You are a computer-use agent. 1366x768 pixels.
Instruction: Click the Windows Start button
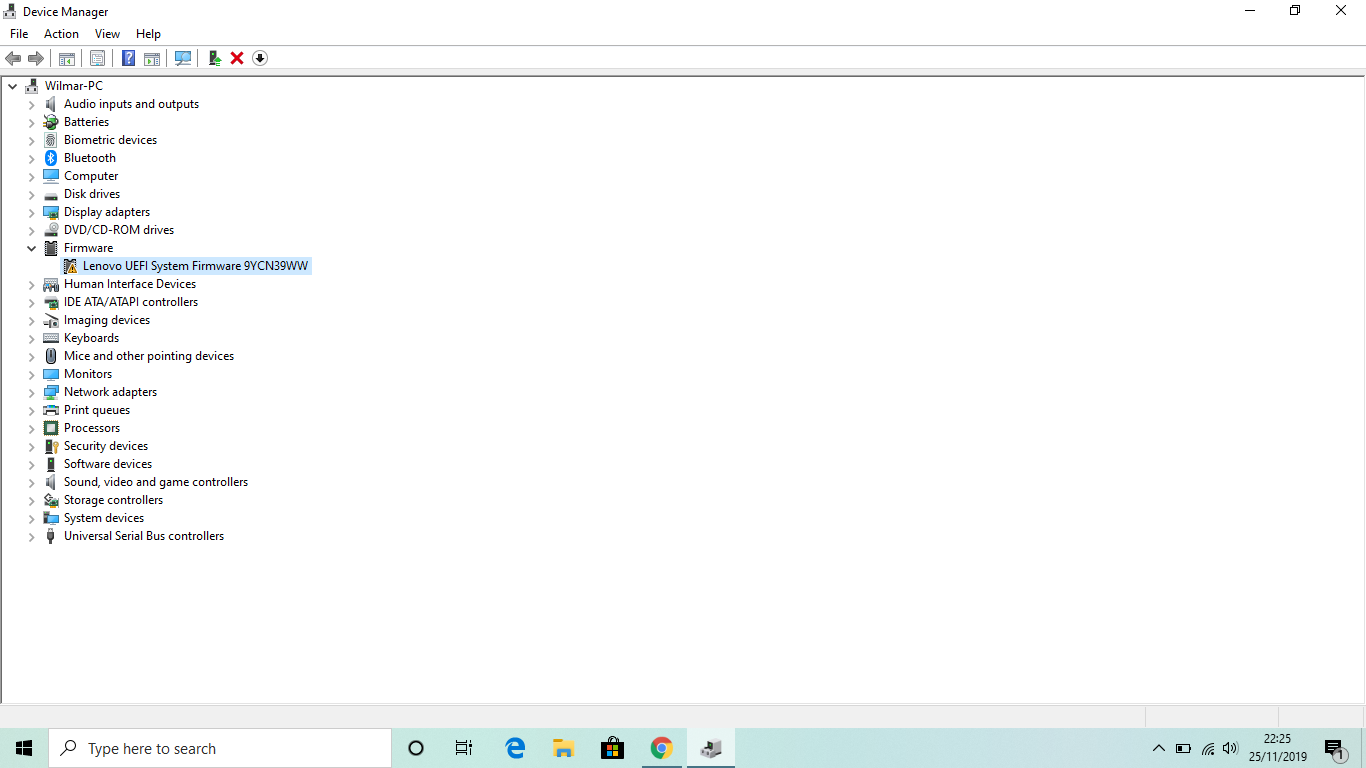click(24, 748)
